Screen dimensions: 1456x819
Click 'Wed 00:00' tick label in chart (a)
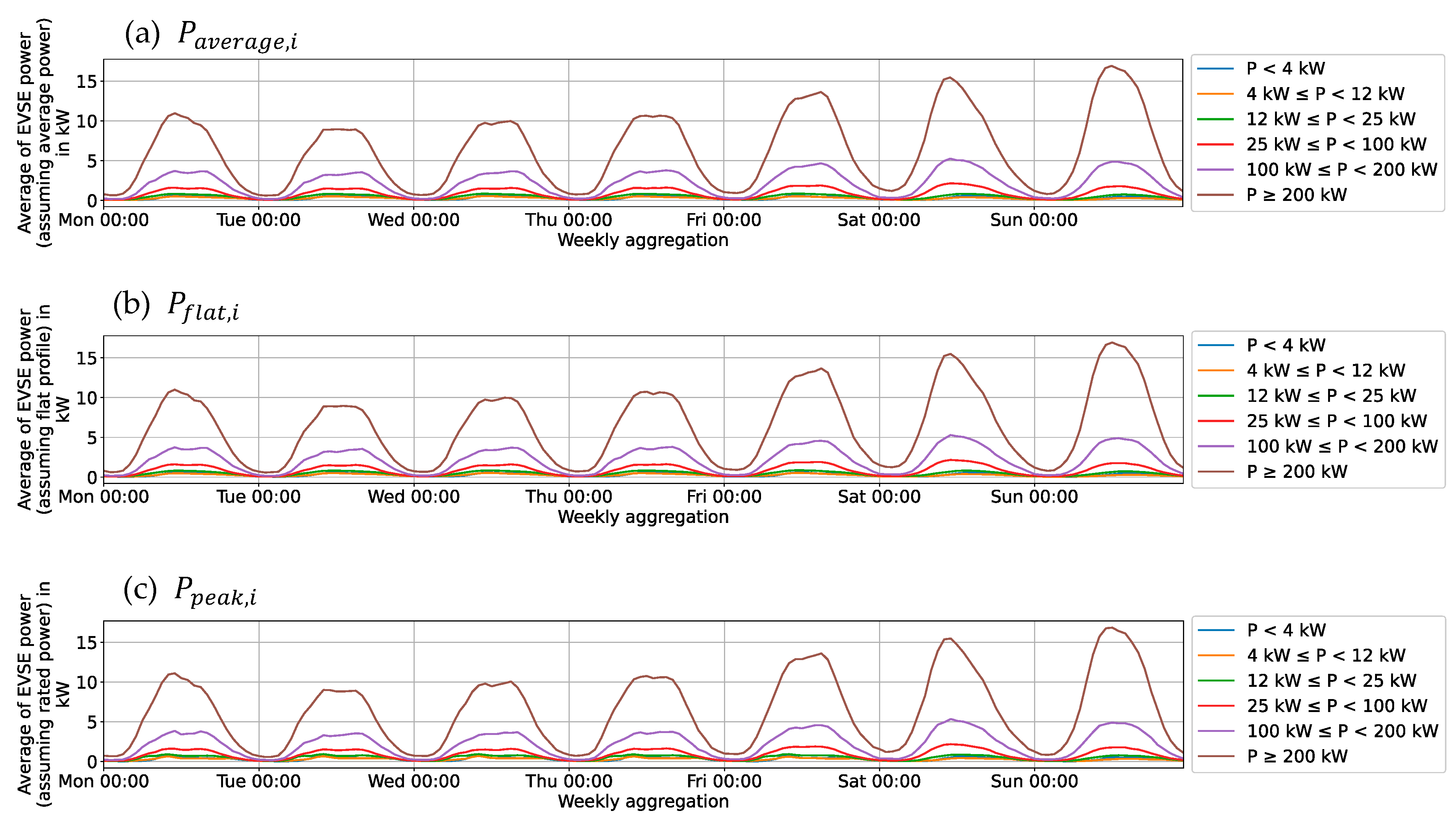pos(414,220)
